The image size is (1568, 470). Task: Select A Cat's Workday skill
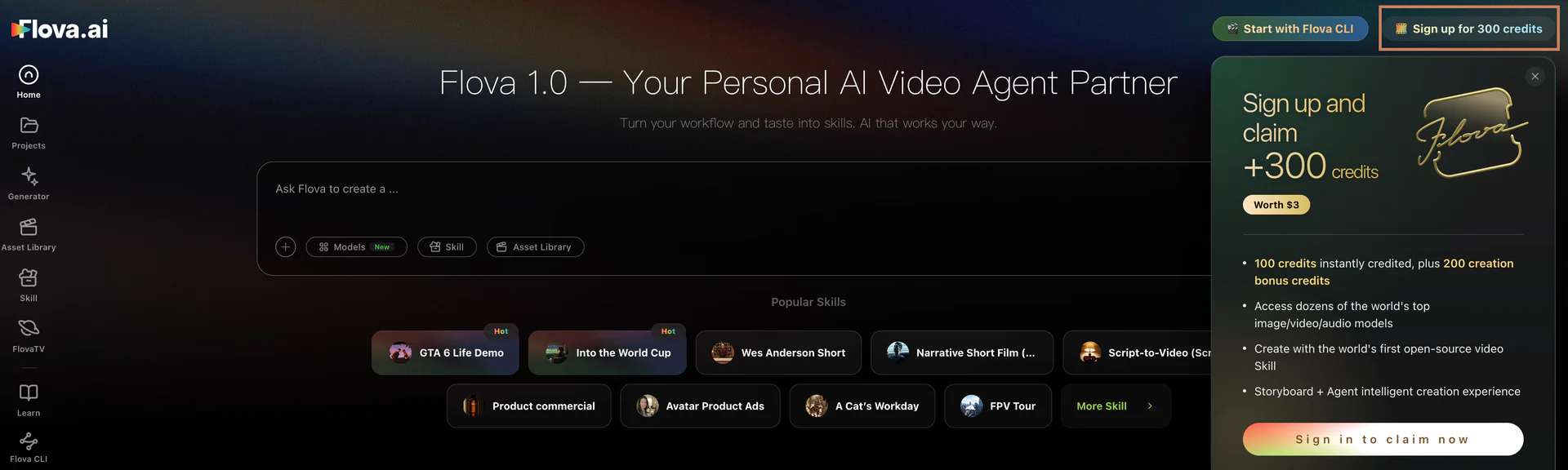(862, 406)
